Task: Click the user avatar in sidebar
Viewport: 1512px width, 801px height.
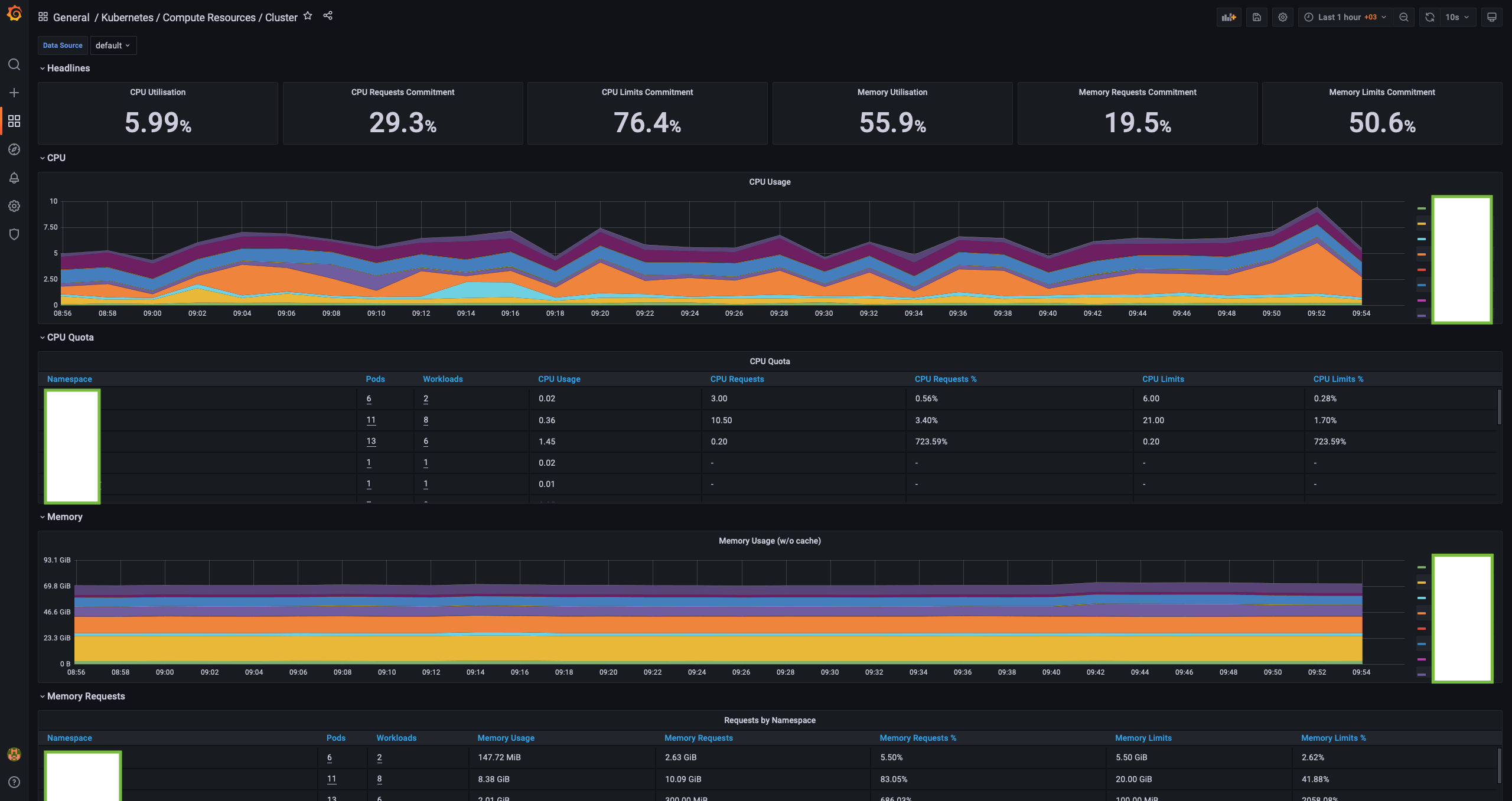Action: pos(14,754)
